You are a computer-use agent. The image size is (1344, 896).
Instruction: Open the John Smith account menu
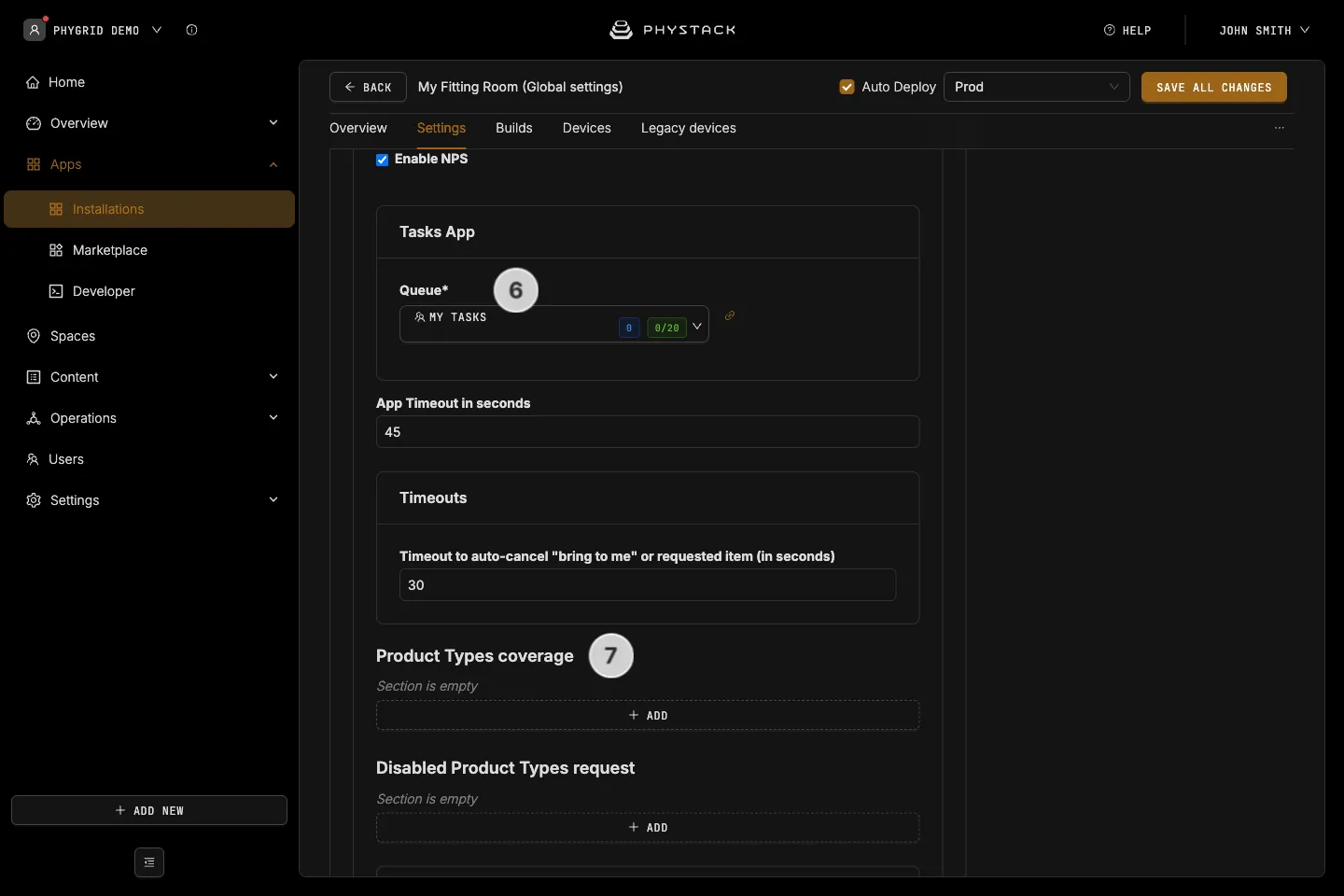(1265, 30)
